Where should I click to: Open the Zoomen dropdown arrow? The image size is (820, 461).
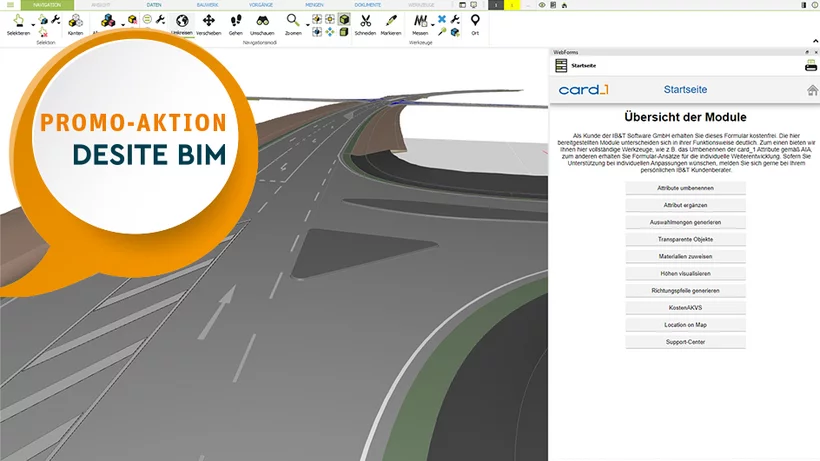coord(308,25)
